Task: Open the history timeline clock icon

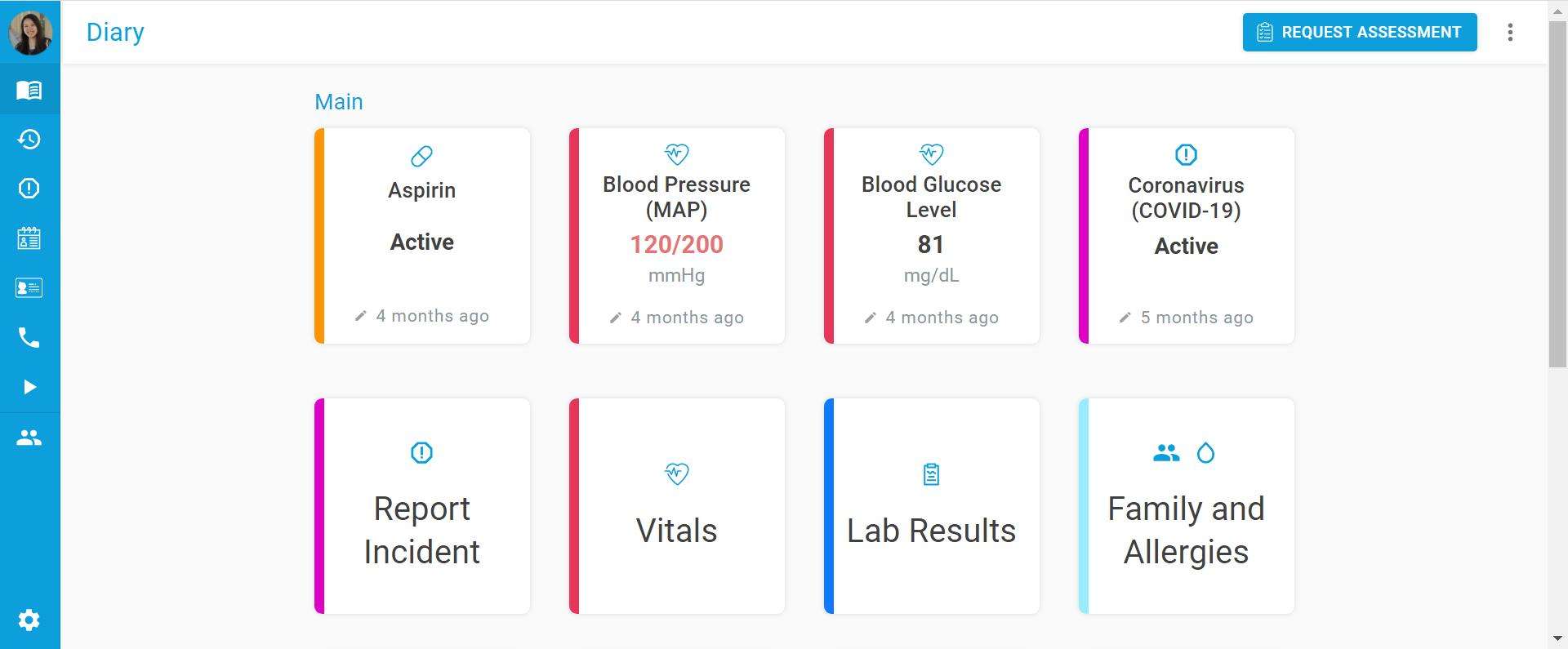Action: click(x=29, y=139)
